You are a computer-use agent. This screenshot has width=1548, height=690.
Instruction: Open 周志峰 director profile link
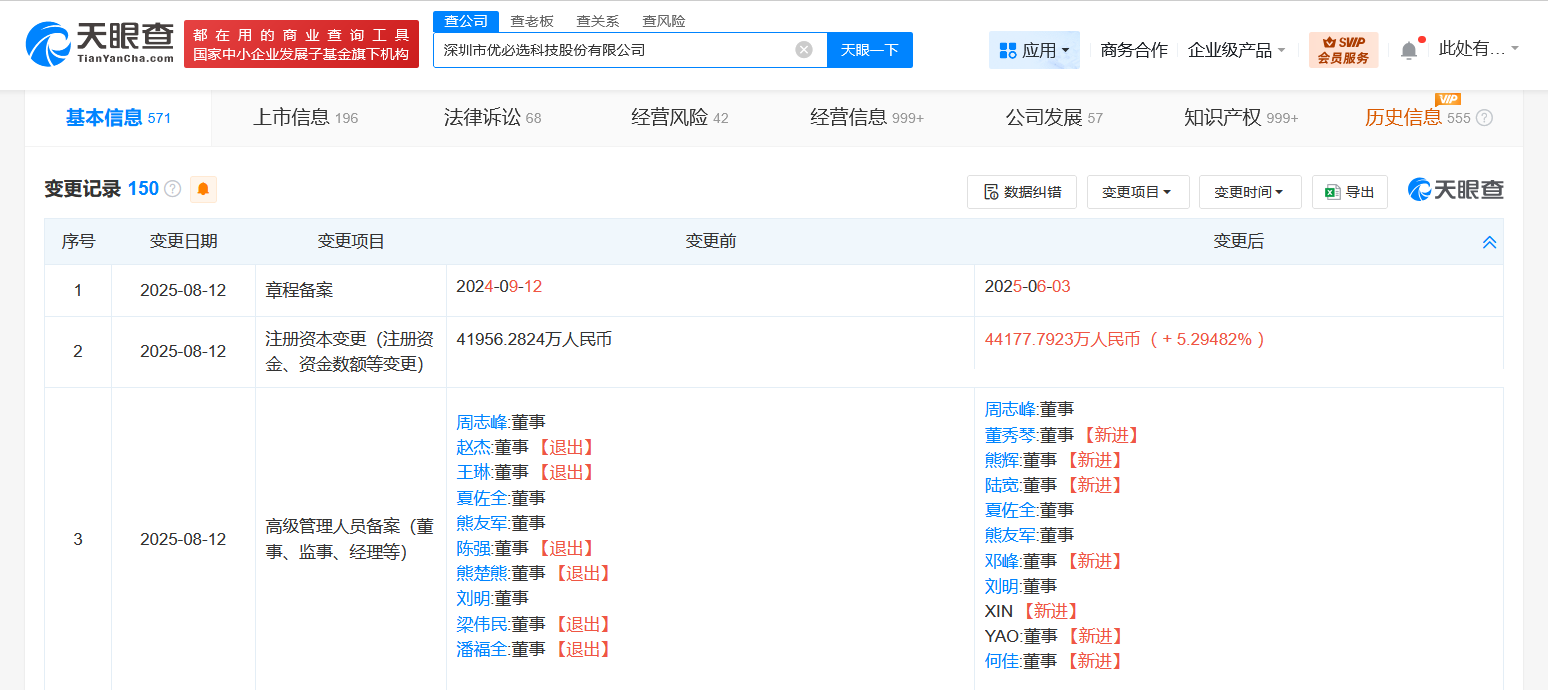click(x=481, y=421)
